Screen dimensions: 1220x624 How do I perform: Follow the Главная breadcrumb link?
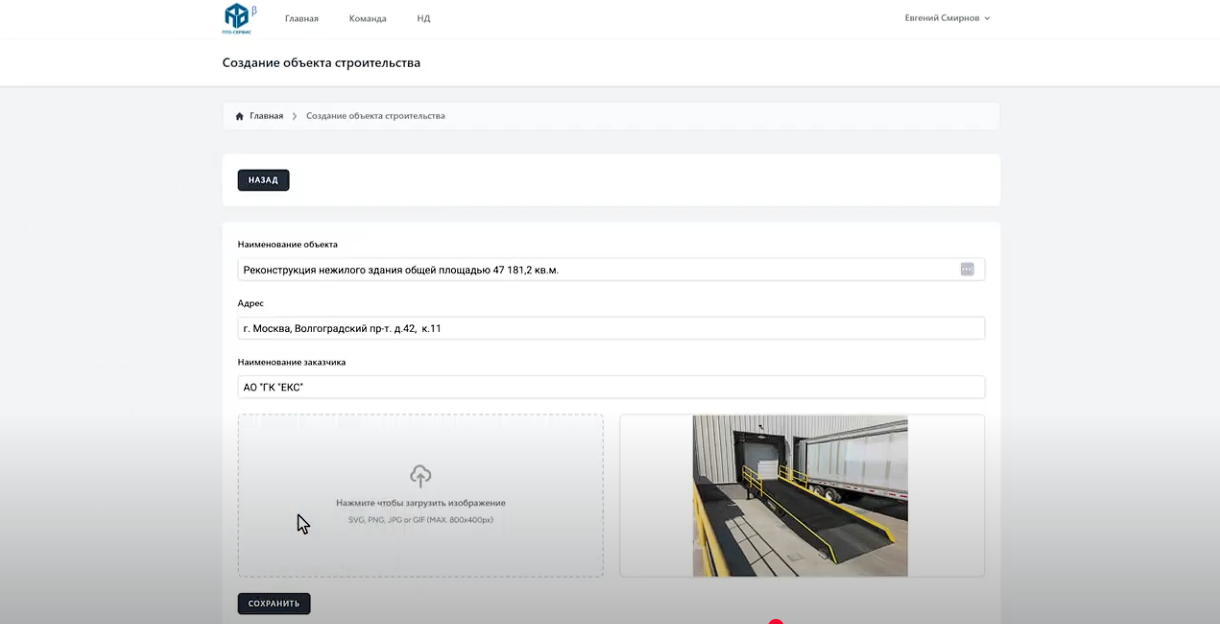(x=266, y=116)
